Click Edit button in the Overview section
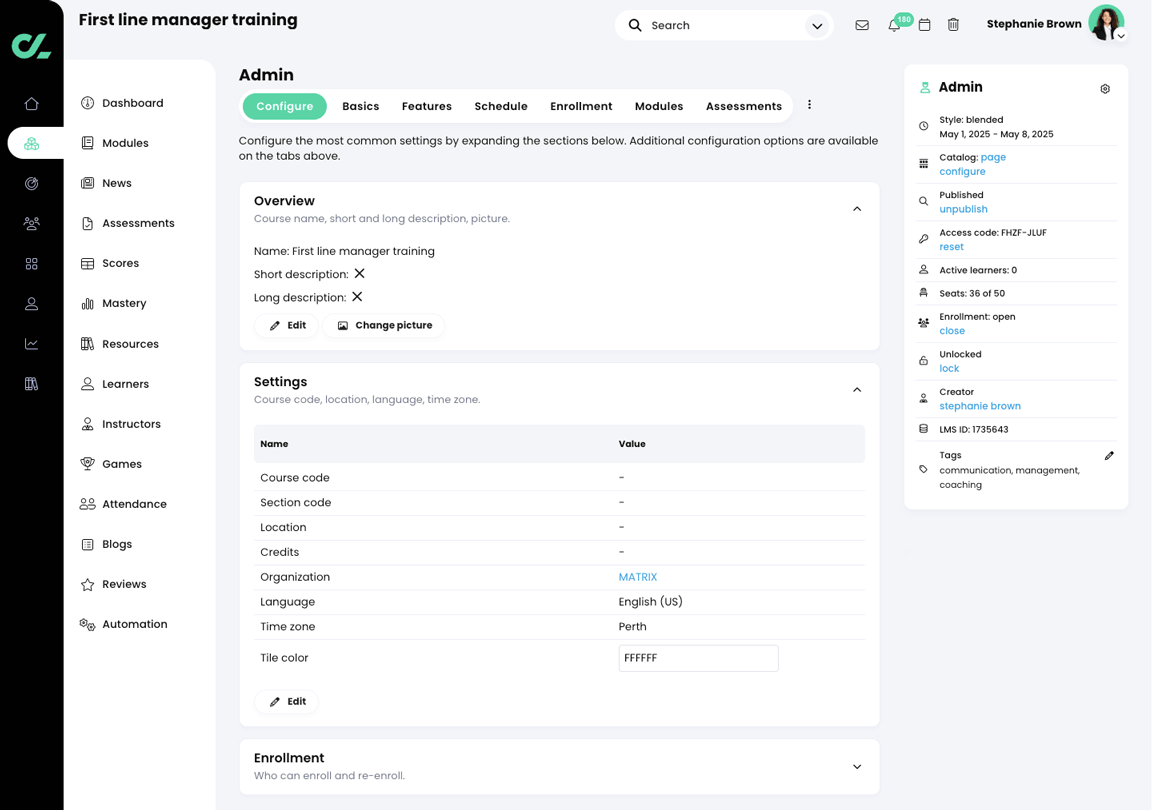This screenshot has height=810, width=1152. 287,325
